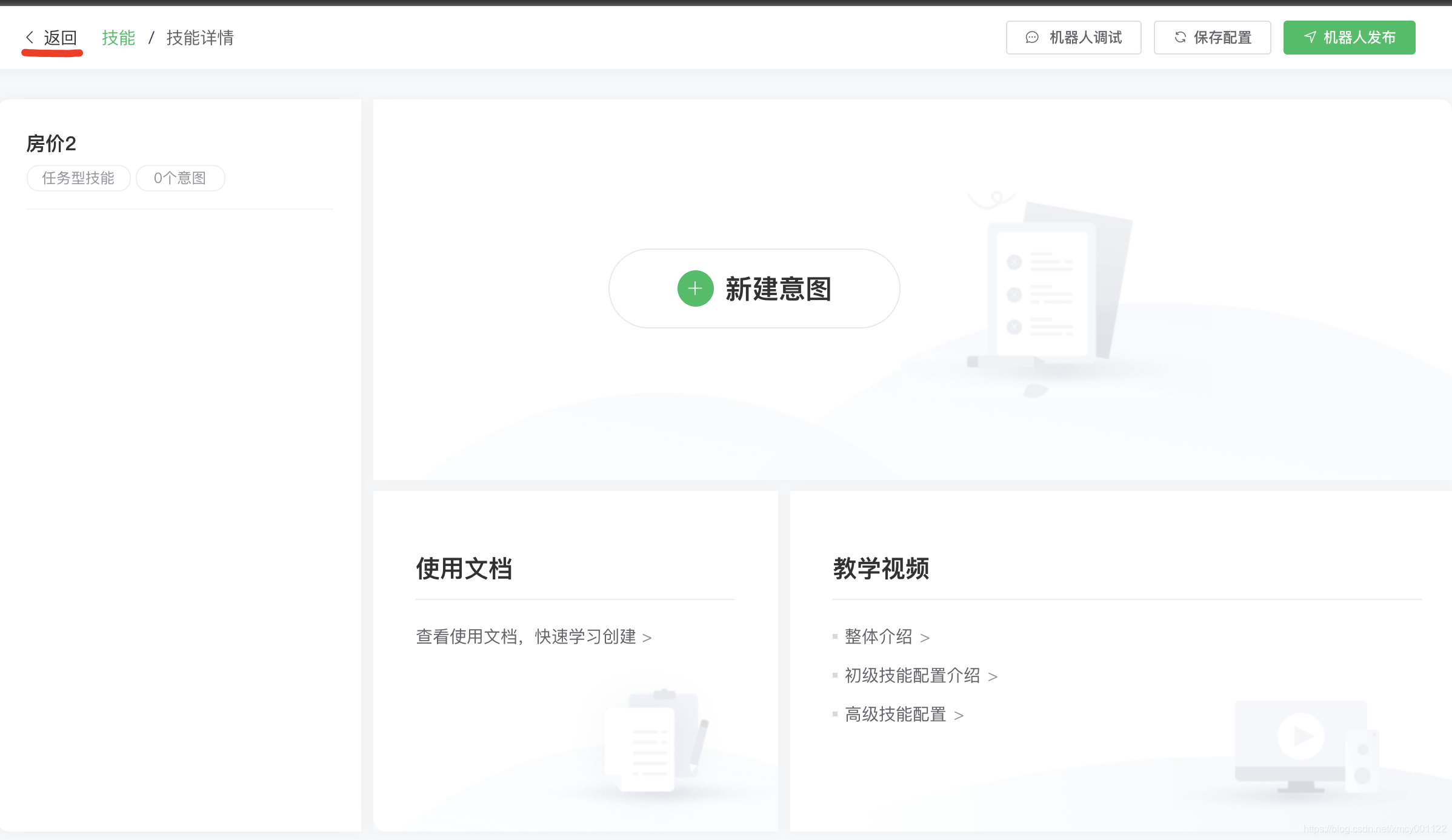Click the chat bubble icon on 机器人调试

pyautogui.click(x=1031, y=38)
